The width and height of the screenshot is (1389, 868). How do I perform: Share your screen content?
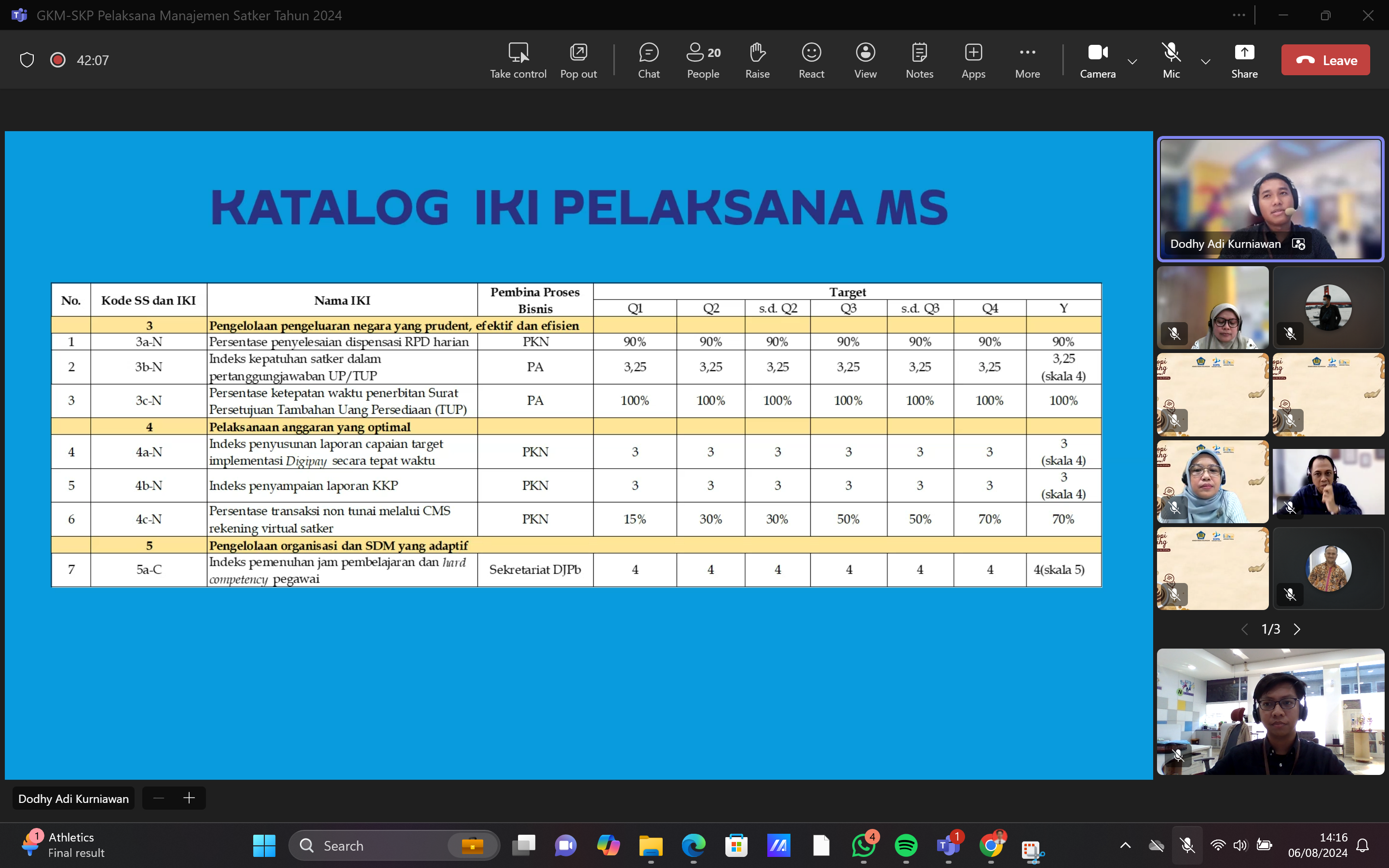click(1244, 60)
